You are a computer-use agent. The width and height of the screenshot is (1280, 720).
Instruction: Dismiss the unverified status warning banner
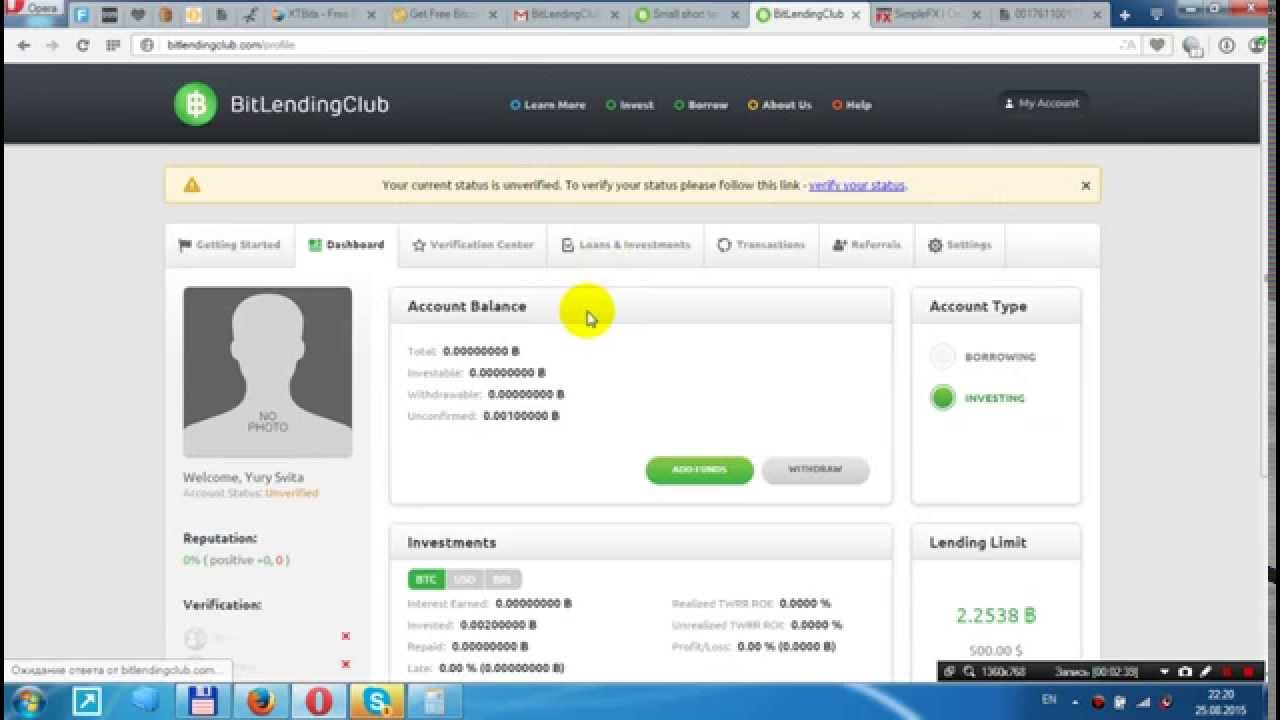coord(1086,185)
